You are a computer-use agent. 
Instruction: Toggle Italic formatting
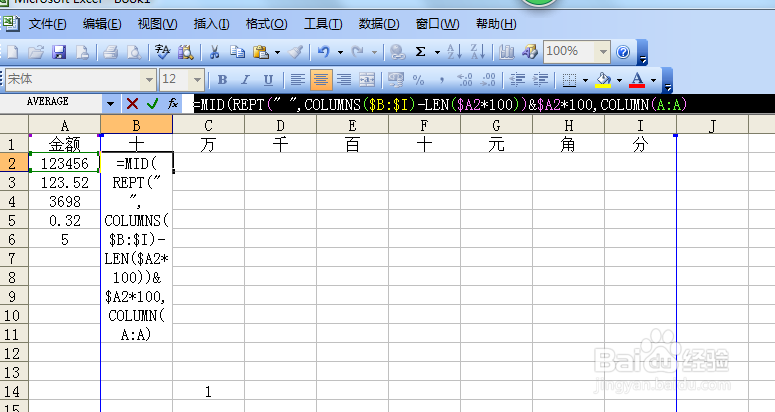(x=245, y=80)
